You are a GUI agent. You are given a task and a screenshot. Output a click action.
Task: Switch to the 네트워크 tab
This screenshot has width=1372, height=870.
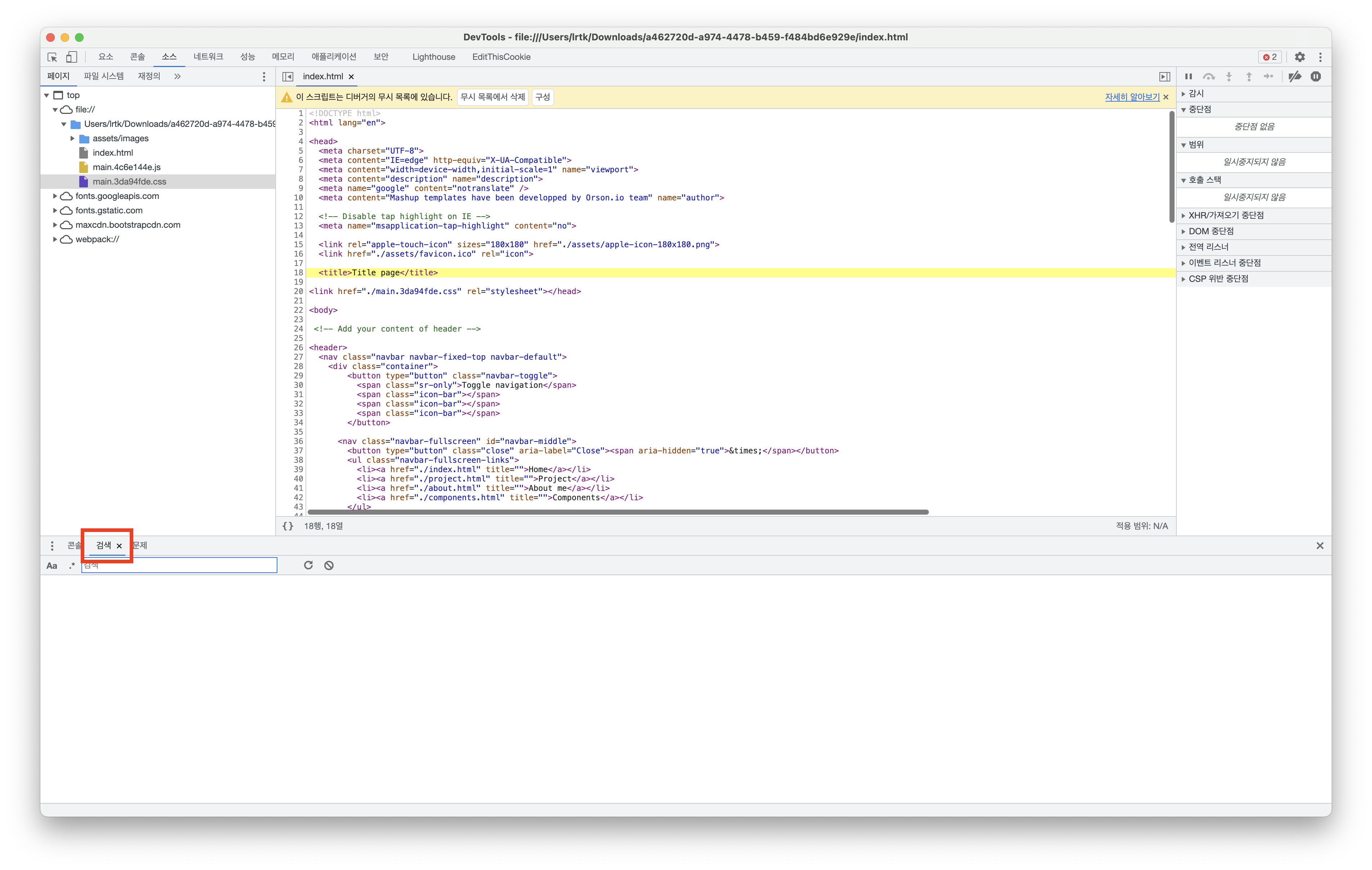tap(208, 57)
